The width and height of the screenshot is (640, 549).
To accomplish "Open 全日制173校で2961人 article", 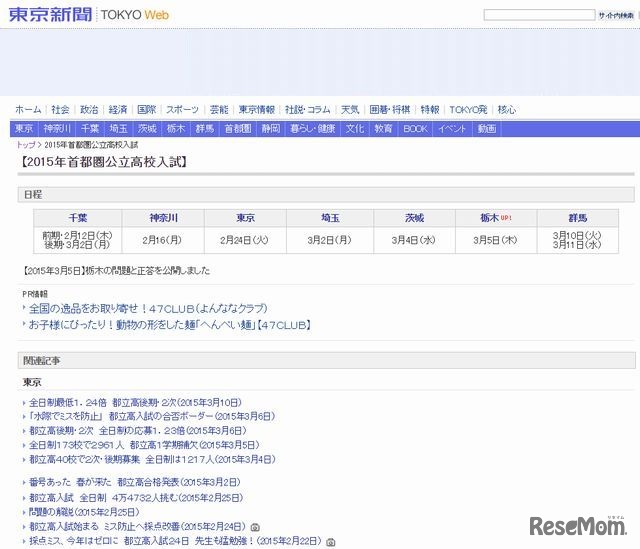I will 144,445.
